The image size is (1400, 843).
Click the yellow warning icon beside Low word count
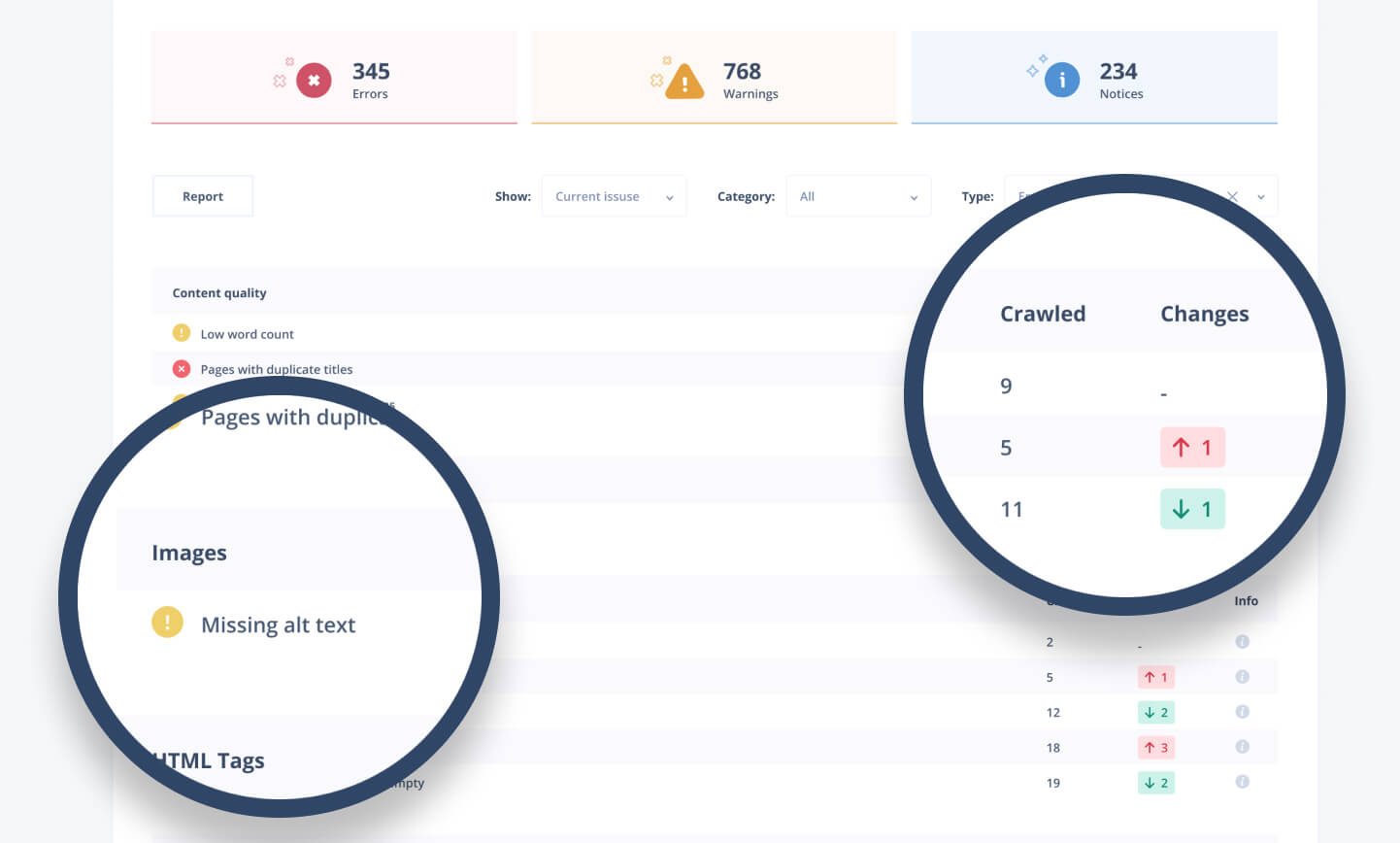pos(182,333)
